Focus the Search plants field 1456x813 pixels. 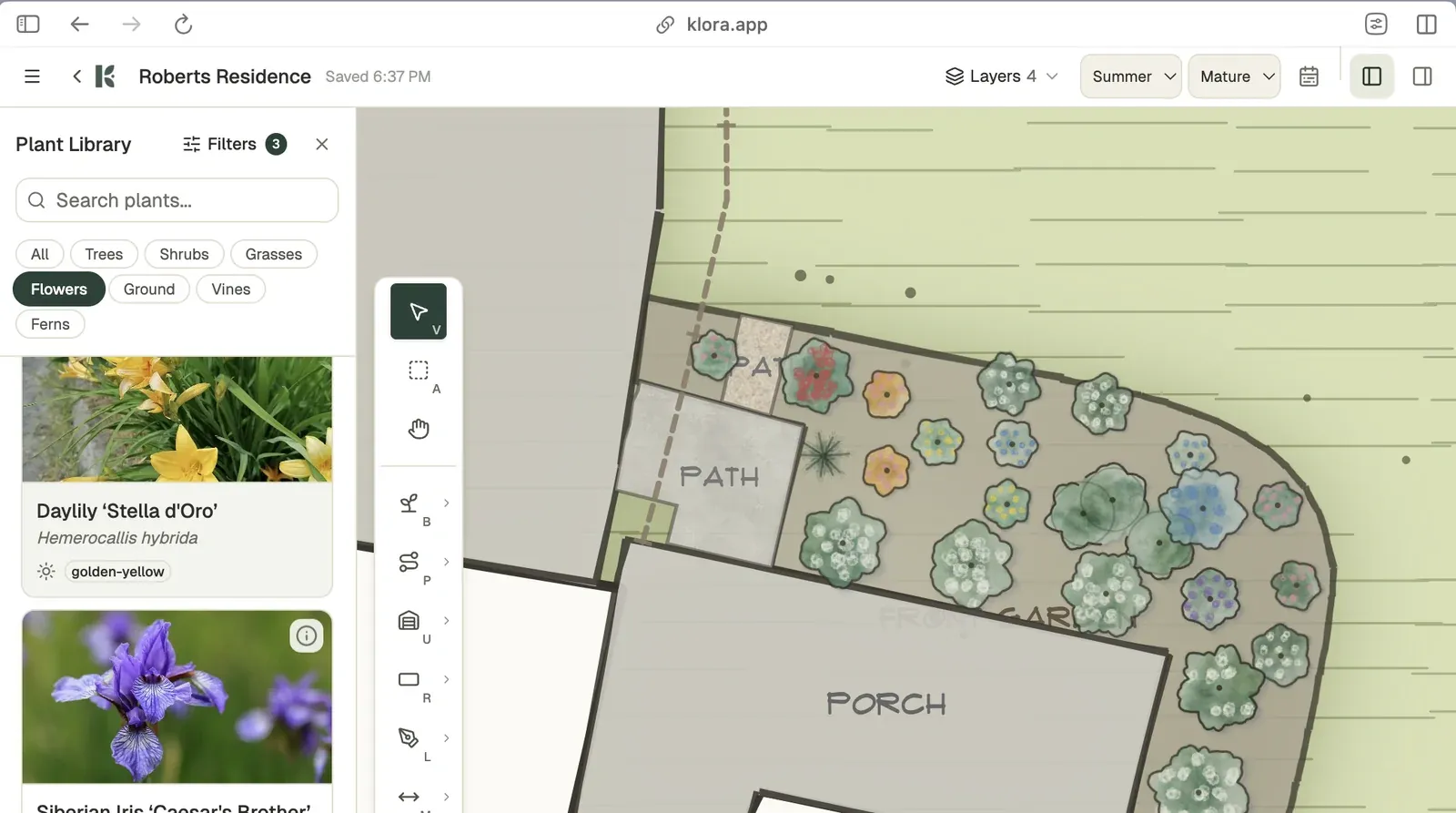(x=177, y=200)
